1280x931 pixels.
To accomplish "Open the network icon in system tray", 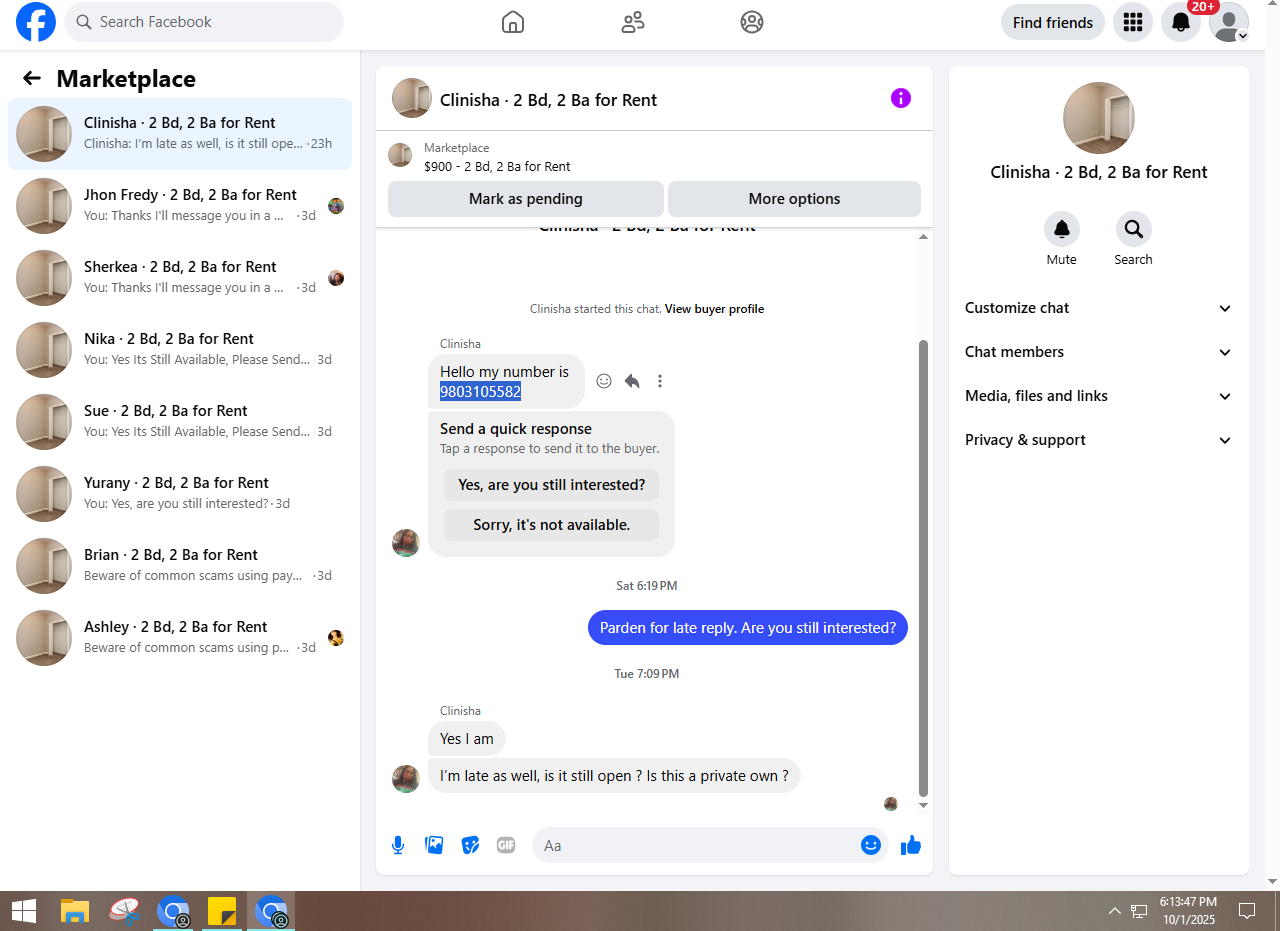I will click(1139, 911).
